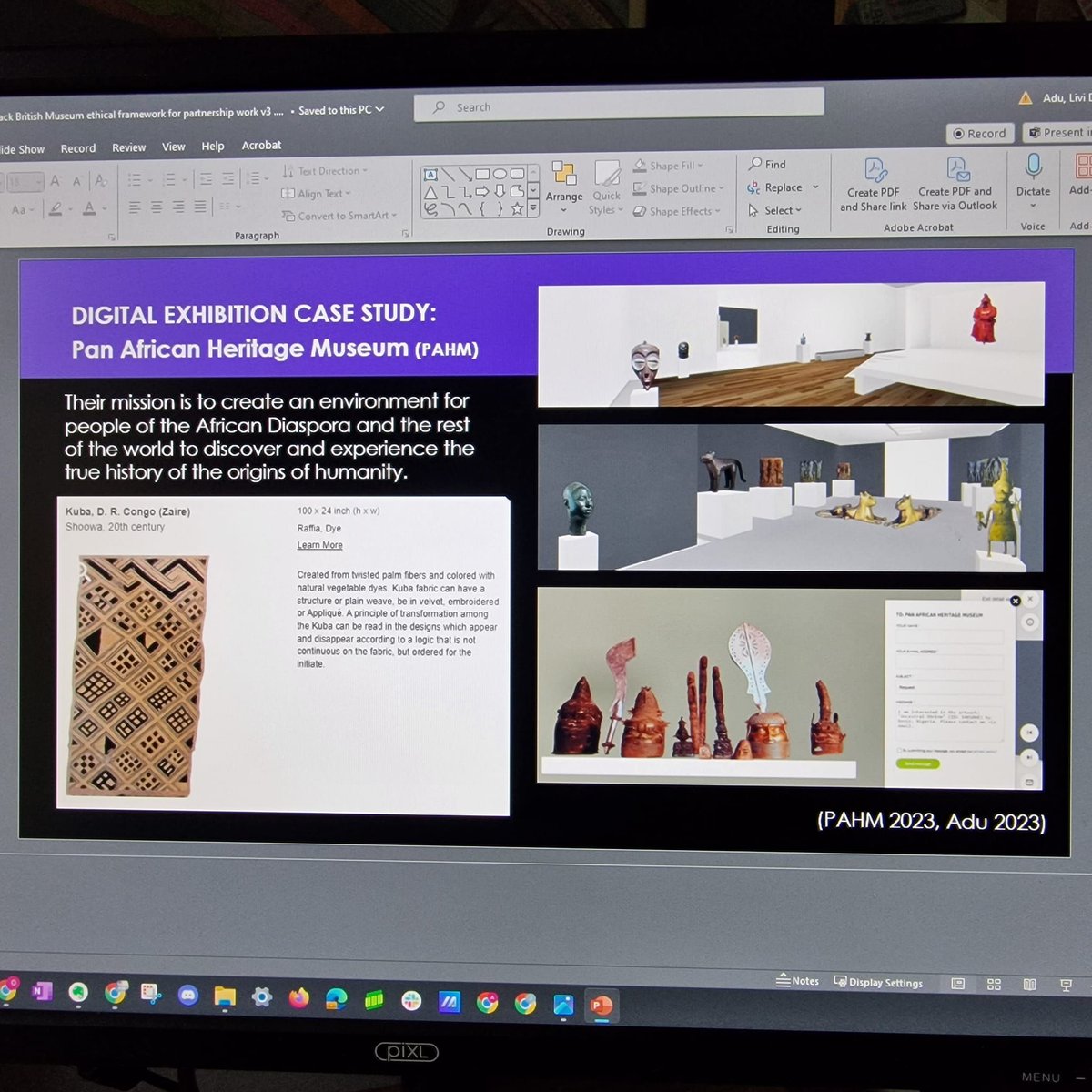Screen dimensions: 1092x1092
Task: Click the Arrange objects icon
Action: [564, 174]
